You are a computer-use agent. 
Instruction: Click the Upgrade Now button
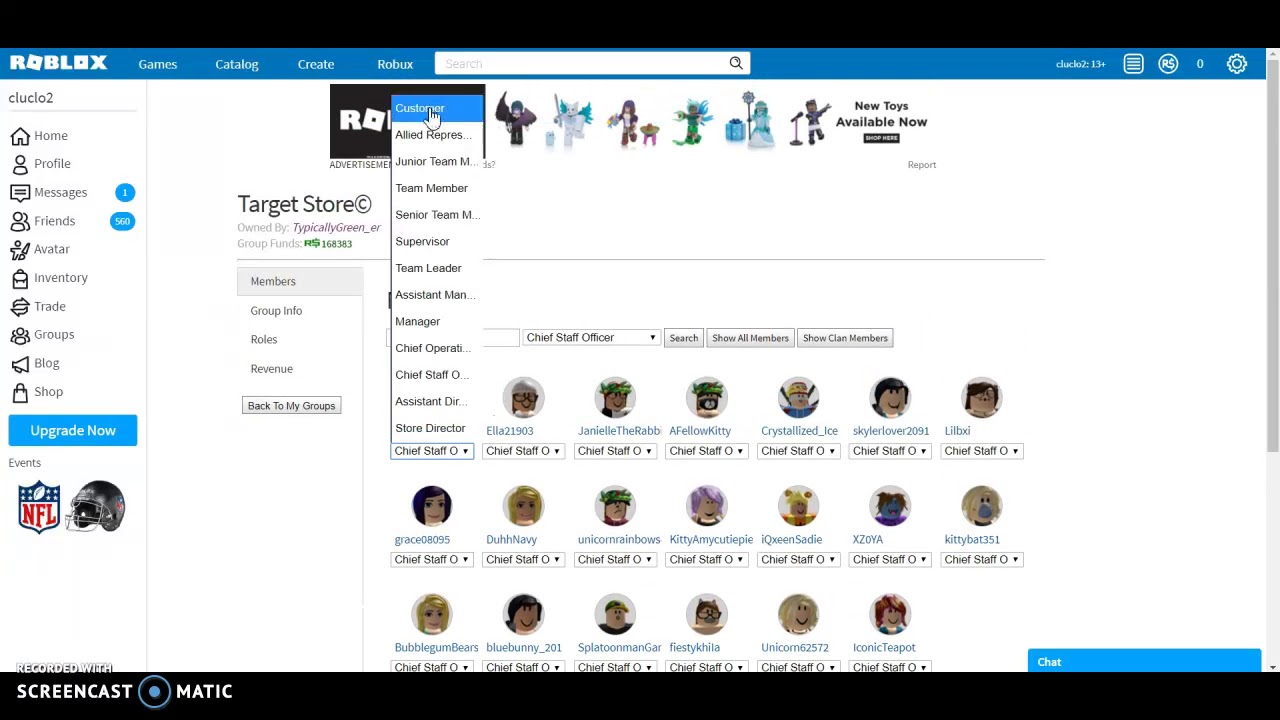[x=73, y=430]
